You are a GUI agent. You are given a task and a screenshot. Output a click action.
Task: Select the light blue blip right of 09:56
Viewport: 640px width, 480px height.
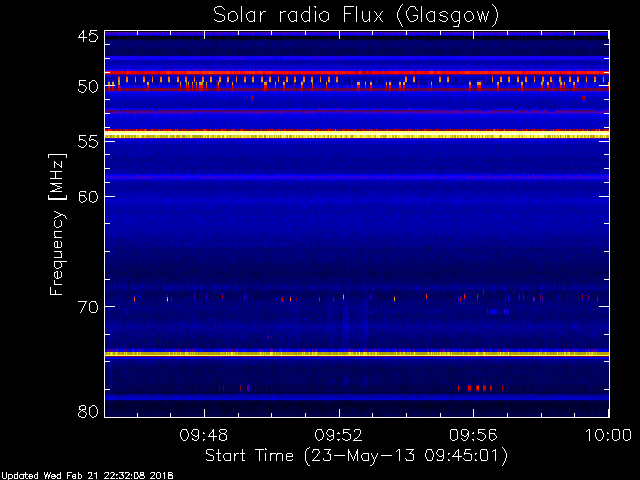[x=497, y=311]
